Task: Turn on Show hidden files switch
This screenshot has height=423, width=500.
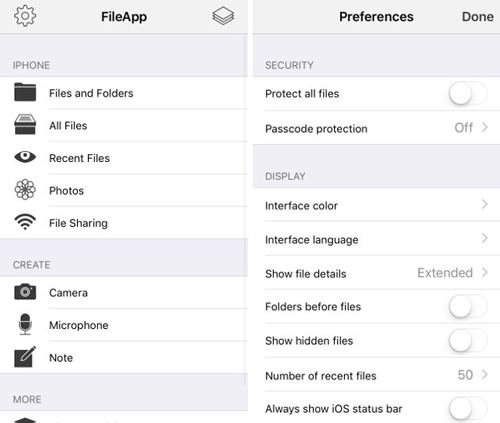Action: 468,341
